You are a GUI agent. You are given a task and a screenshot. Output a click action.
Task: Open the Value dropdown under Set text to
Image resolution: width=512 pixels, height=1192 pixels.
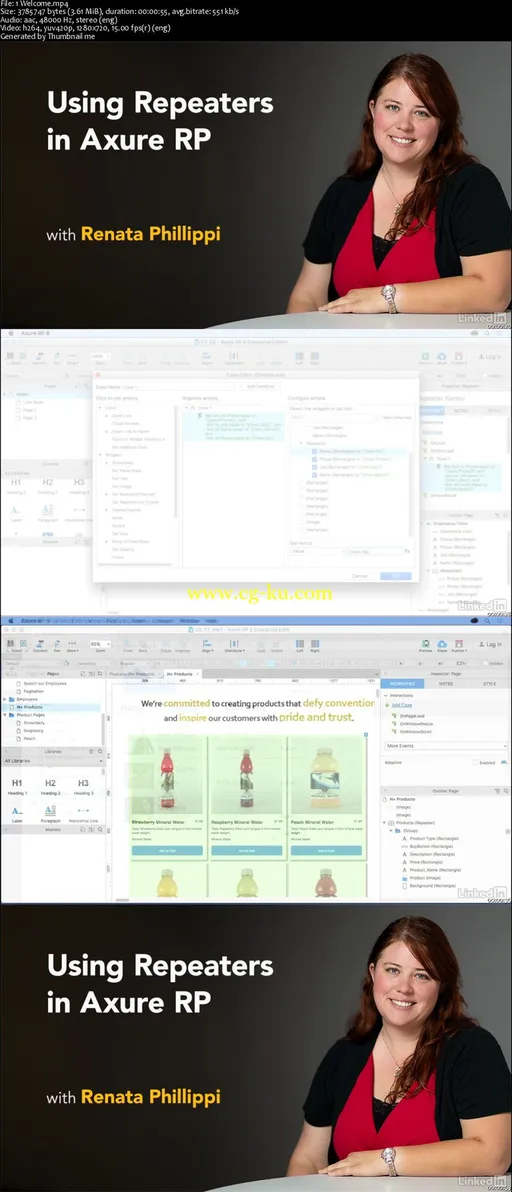point(318,551)
